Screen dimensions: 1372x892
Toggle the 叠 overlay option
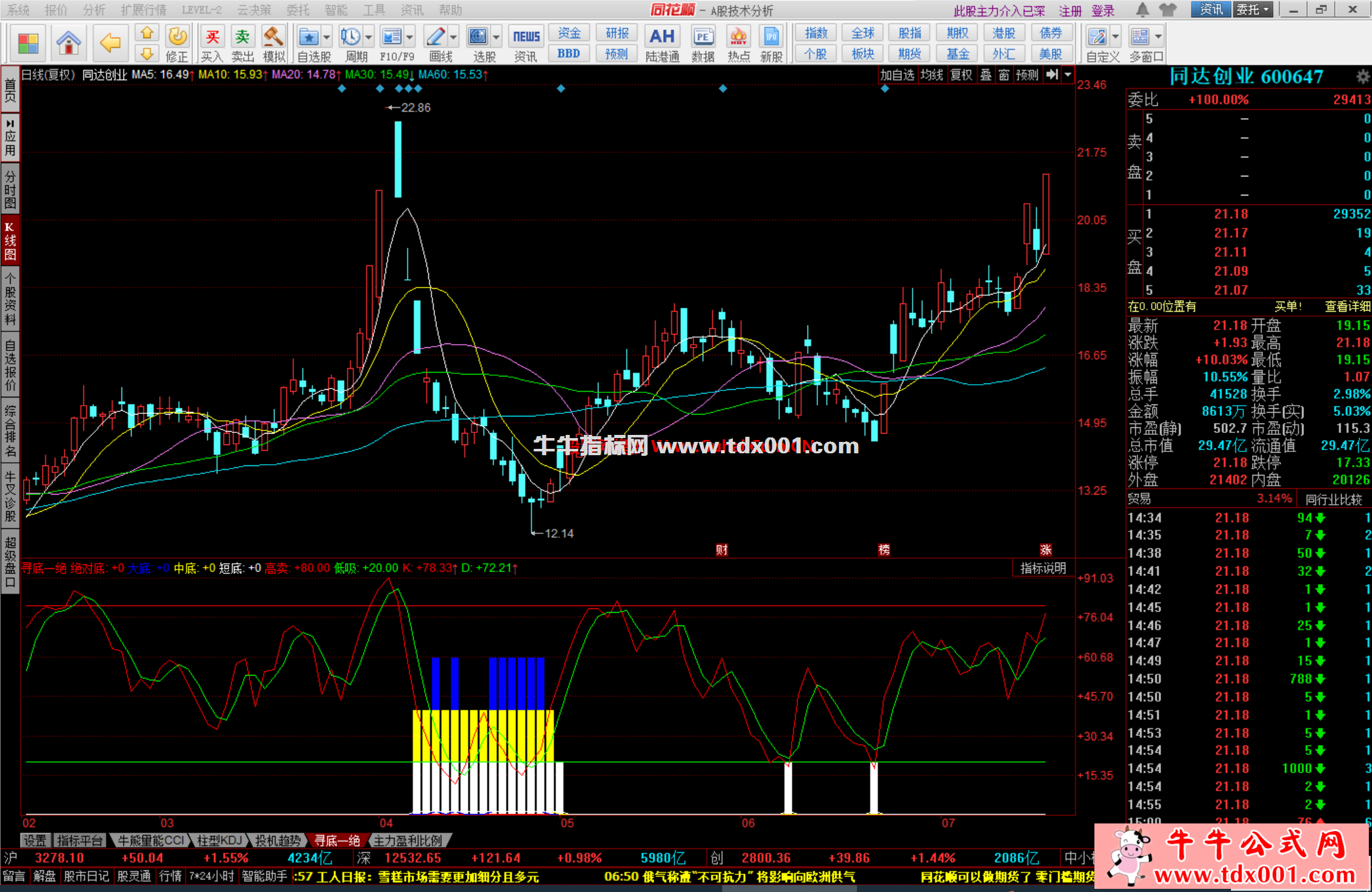point(985,75)
